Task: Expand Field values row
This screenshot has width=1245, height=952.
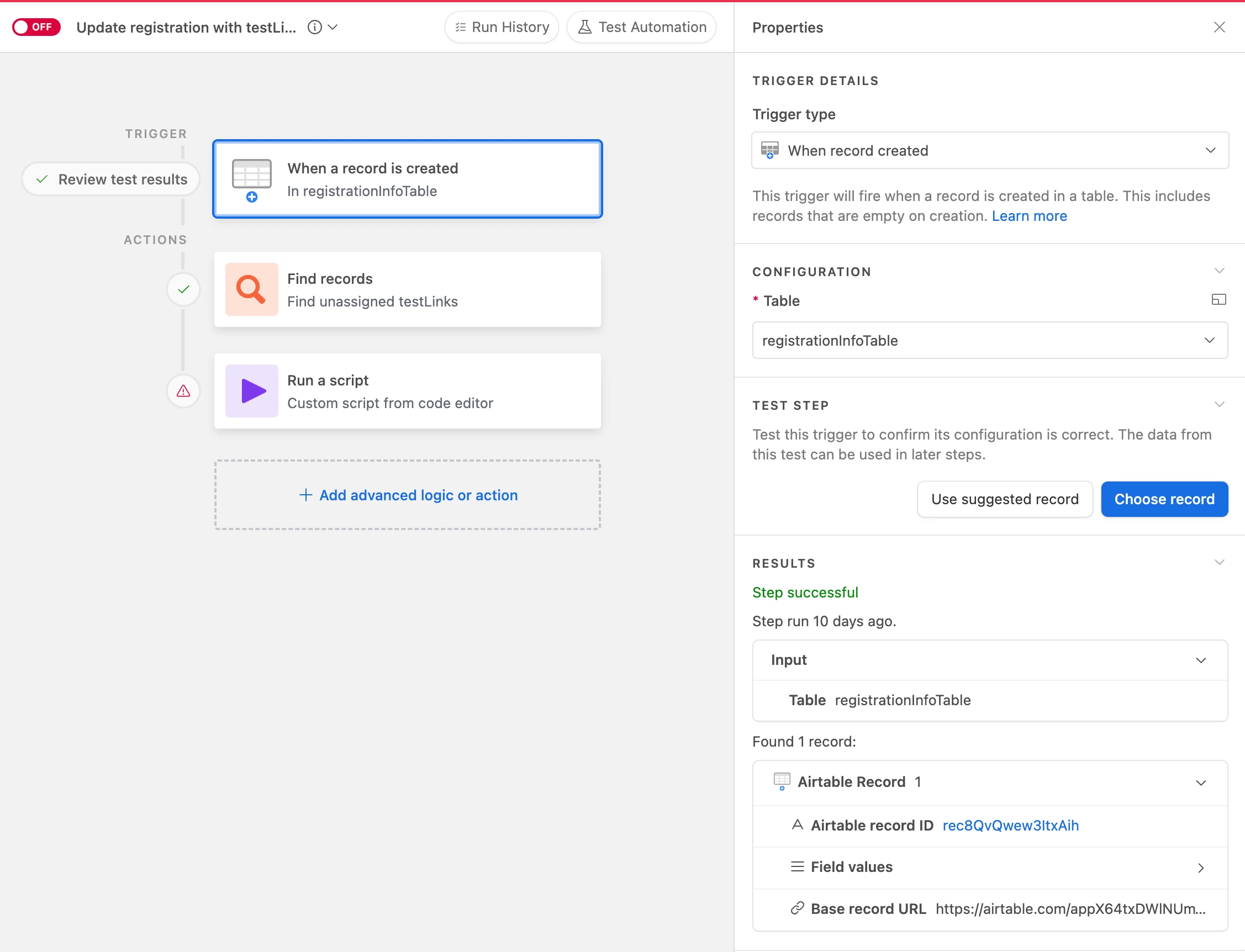Action: (x=1200, y=867)
